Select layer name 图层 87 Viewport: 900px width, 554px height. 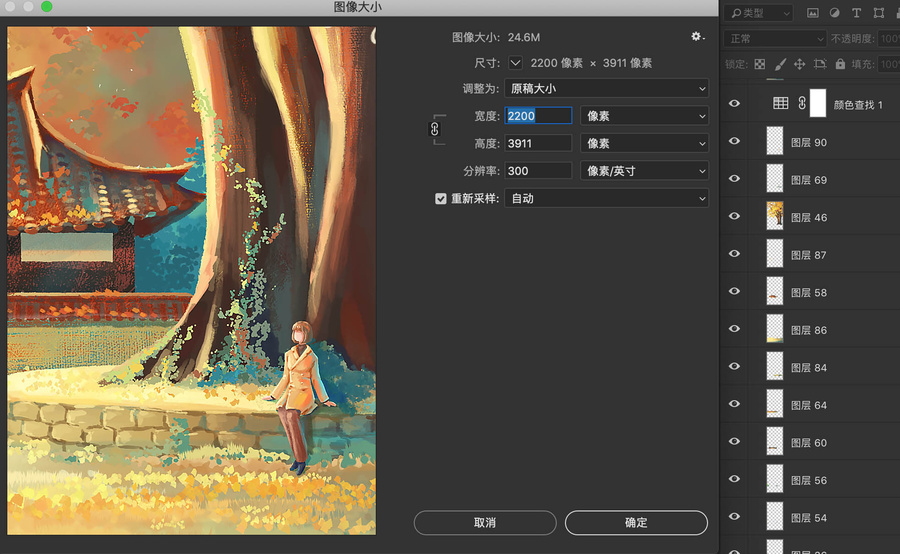pyautogui.click(x=809, y=255)
